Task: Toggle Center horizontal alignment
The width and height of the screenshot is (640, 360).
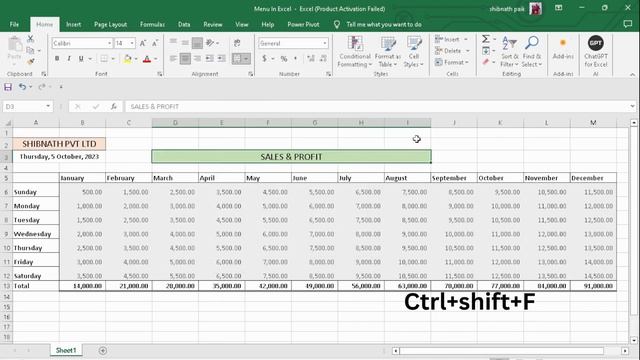Action: click(x=185, y=59)
